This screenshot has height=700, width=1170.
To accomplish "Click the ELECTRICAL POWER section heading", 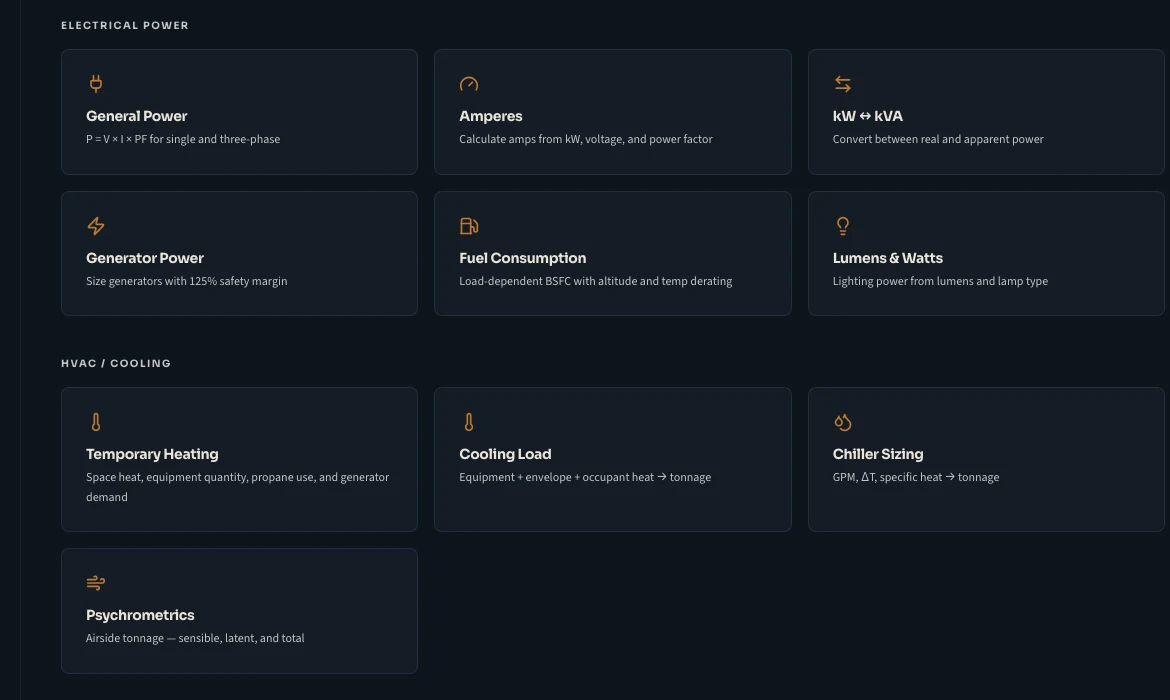I will coord(125,25).
